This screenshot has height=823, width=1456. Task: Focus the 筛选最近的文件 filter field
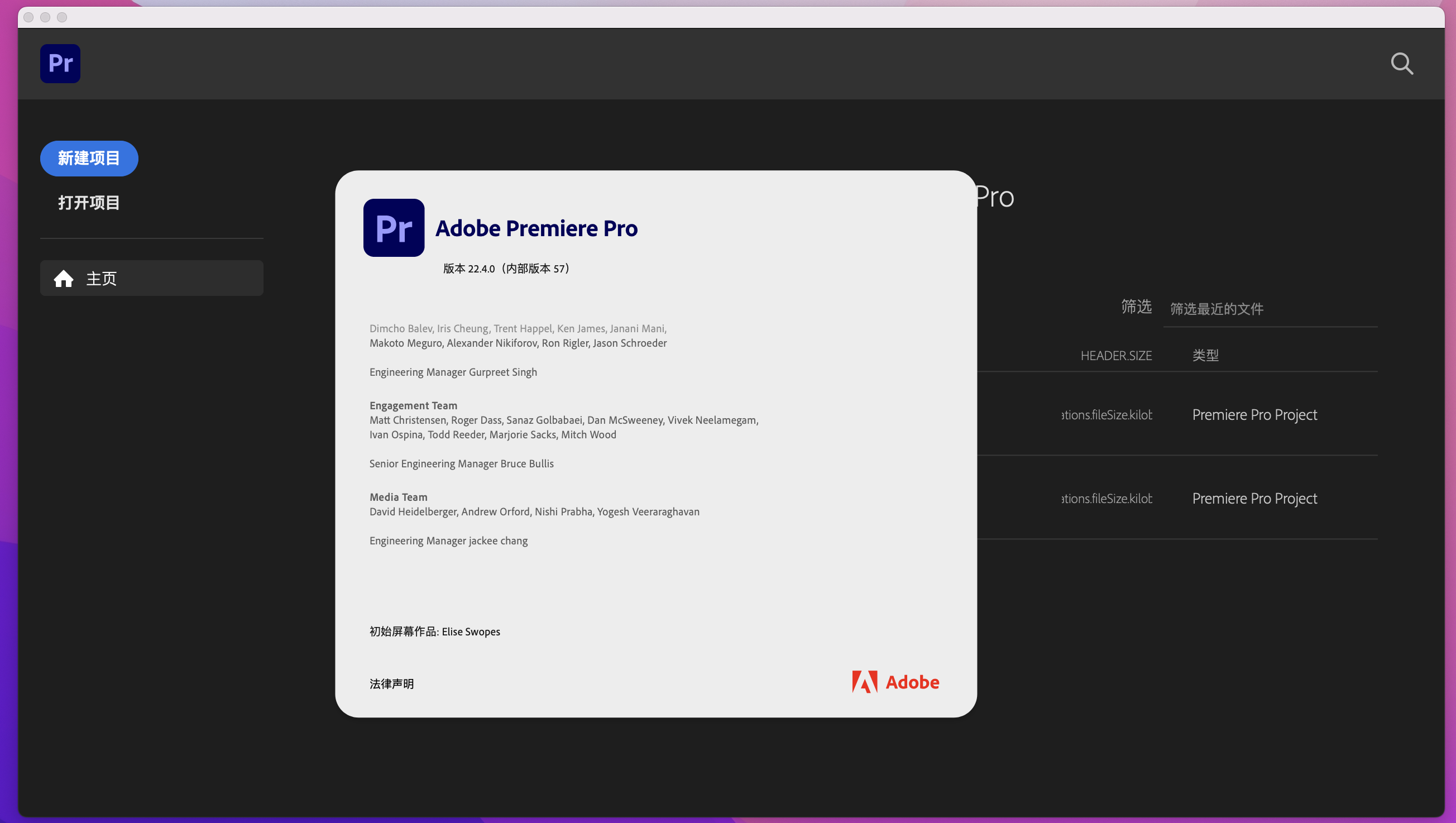coord(1270,309)
